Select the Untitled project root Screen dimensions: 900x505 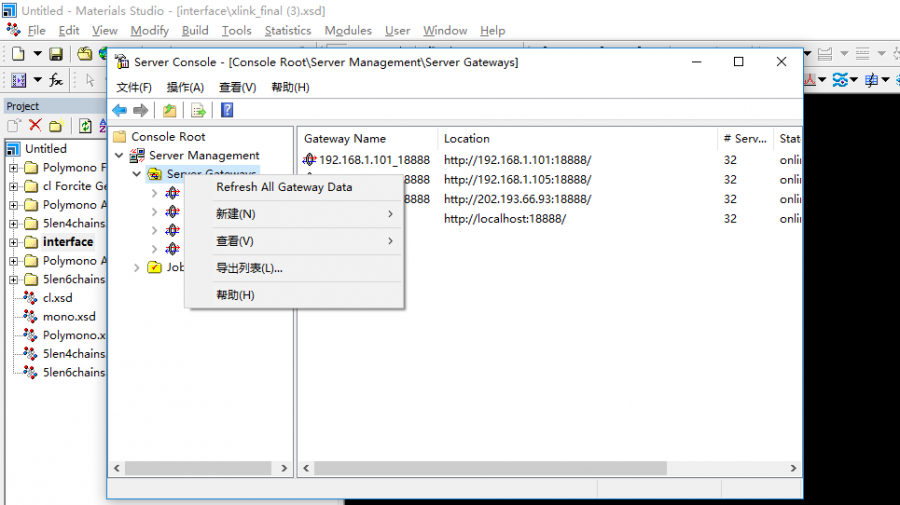[x=45, y=149]
